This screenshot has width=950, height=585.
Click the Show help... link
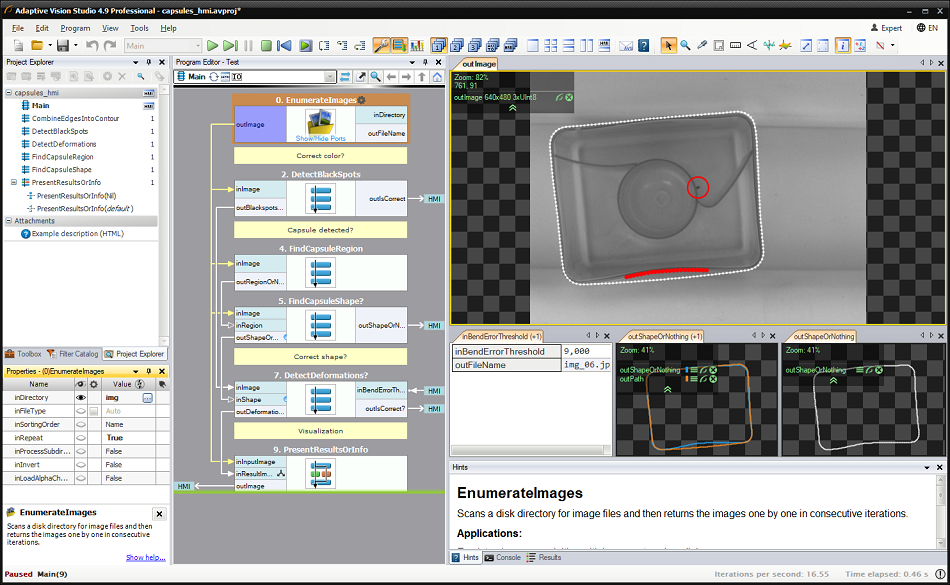point(145,557)
